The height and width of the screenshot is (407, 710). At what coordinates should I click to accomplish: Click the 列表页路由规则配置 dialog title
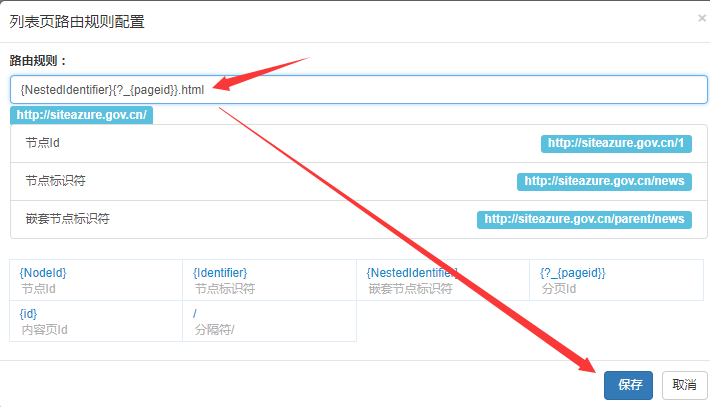(x=78, y=21)
